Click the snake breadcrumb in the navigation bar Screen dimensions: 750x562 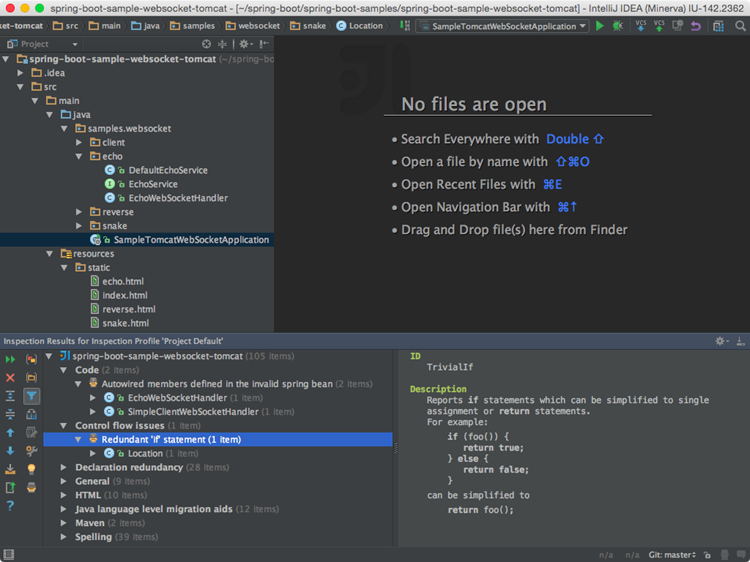(x=308, y=26)
